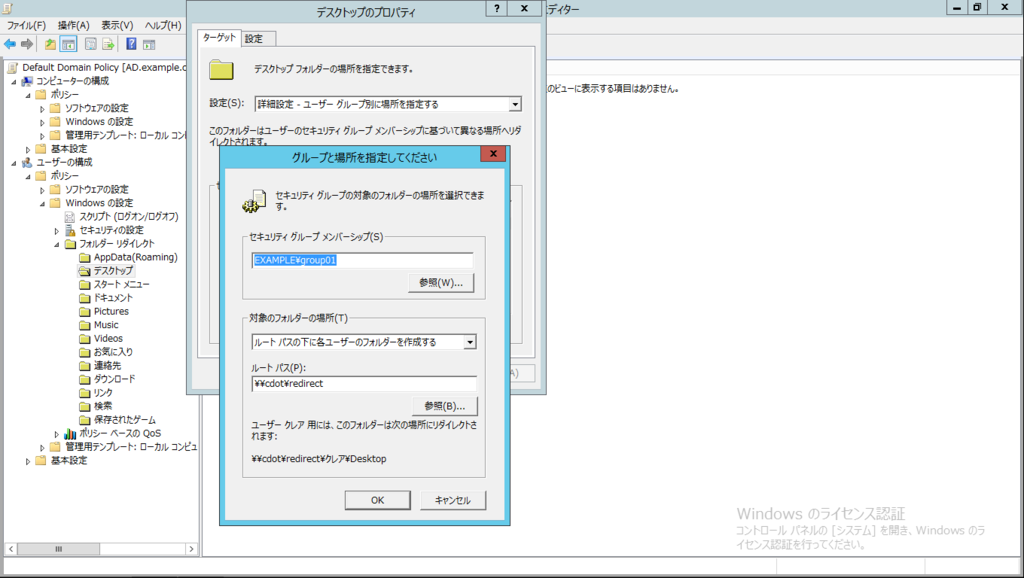
Task: Click the ユーザーの構成 user icon
Action: tap(27, 162)
